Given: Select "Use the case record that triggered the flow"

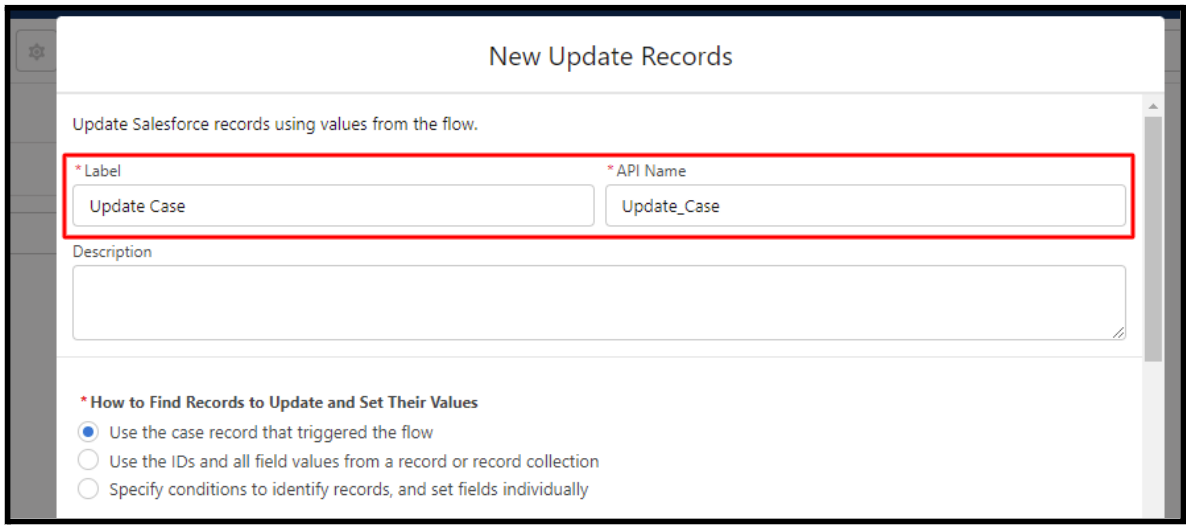Looking at the screenshot, I should tap(89, 433).
